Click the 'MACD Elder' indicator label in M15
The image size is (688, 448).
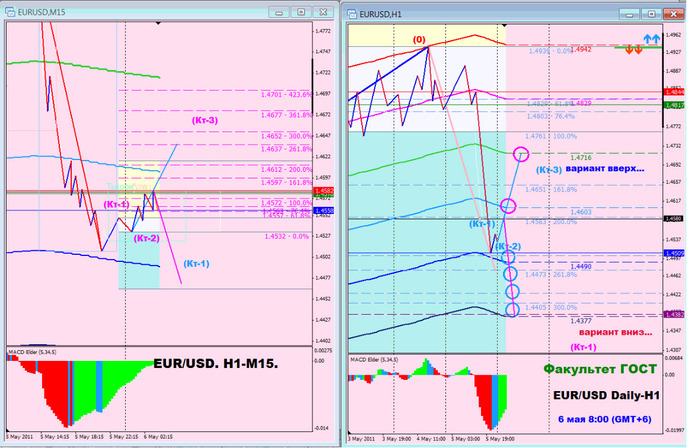click(x=32, y=352)
